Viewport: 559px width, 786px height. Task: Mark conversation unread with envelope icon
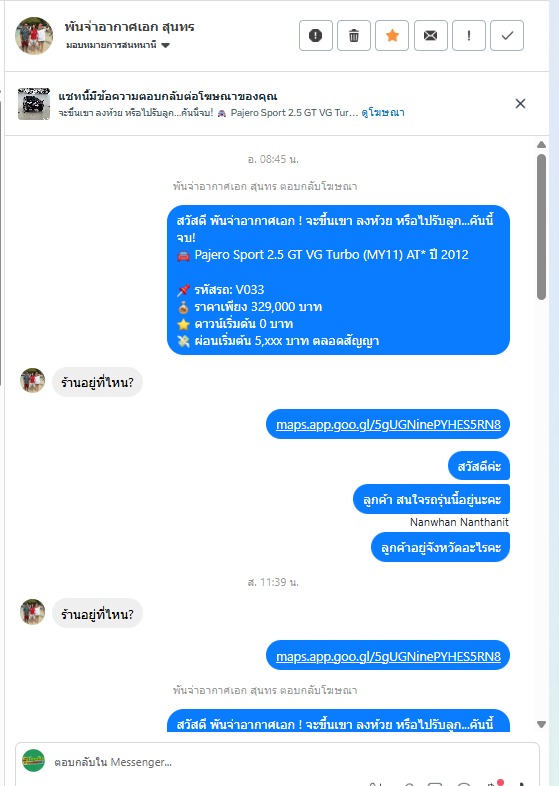point(431,36)
